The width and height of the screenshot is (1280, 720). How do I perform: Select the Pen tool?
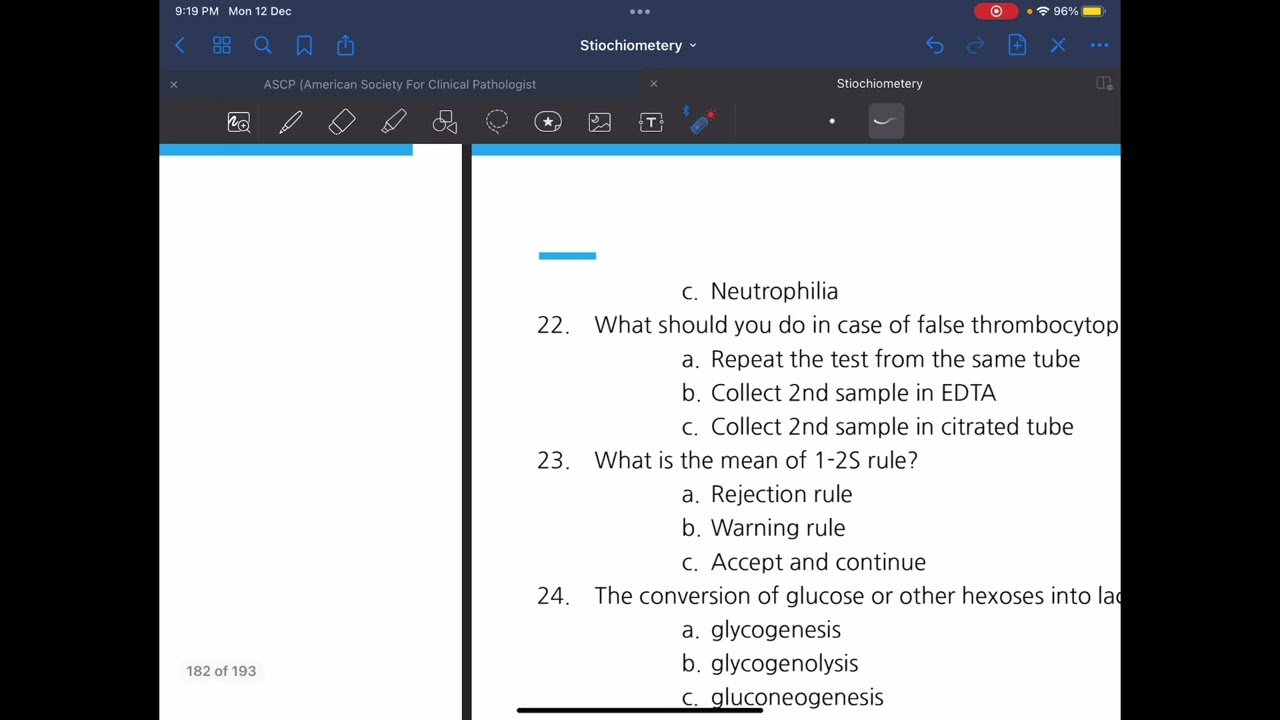[291, 122]
